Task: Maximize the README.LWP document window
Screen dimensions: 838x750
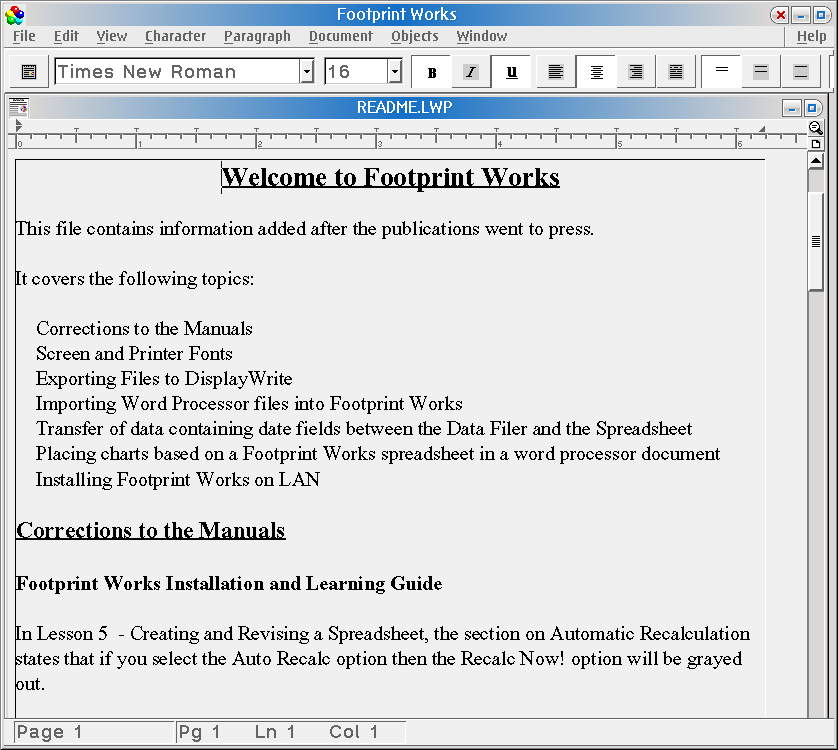Action: click(x=812, y=108)
